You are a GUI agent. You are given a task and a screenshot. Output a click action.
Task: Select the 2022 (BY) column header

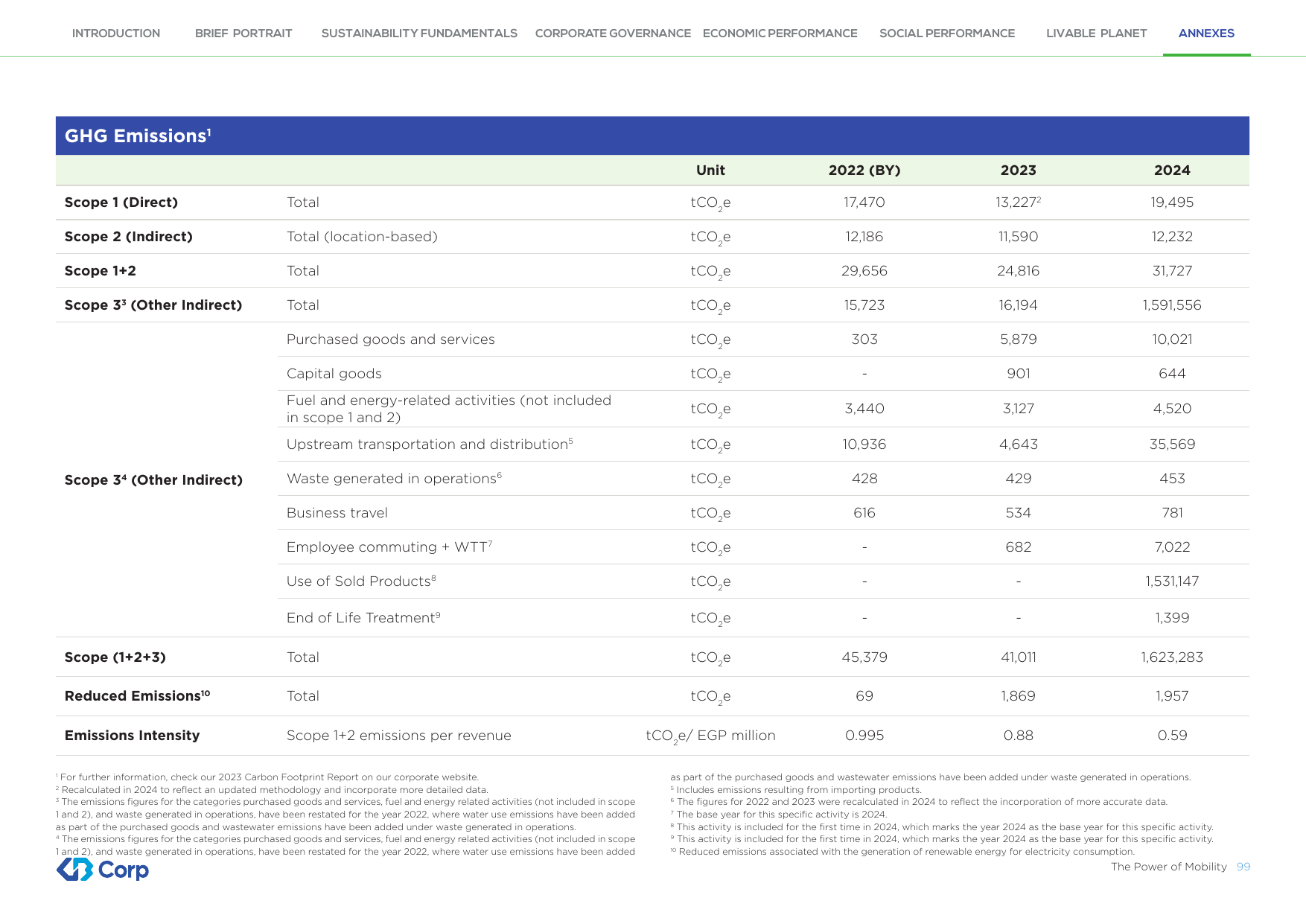click(x=864, y=171)
